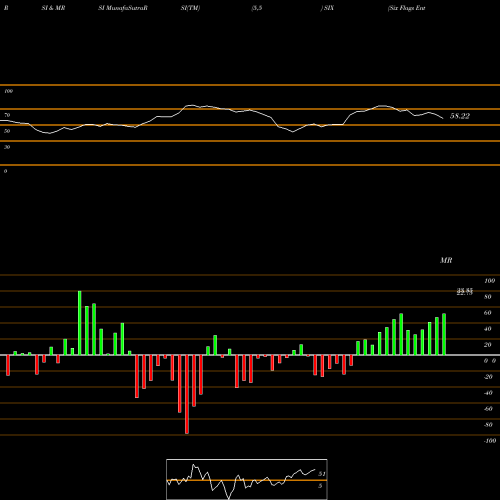Click the 51 value in mini chart

(321, 474)
